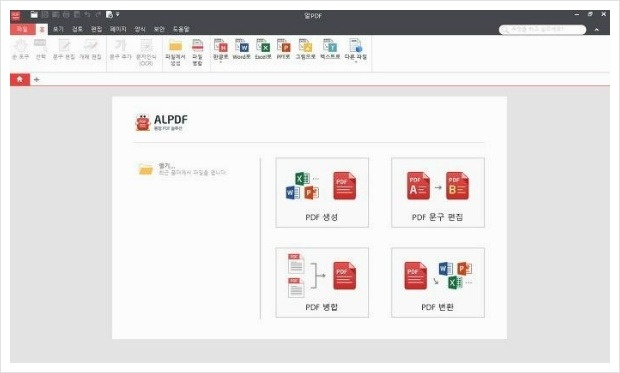
Task: Click the yellow folder icon beside 열기
Action: pyautogui.click(x=146, y=169)
